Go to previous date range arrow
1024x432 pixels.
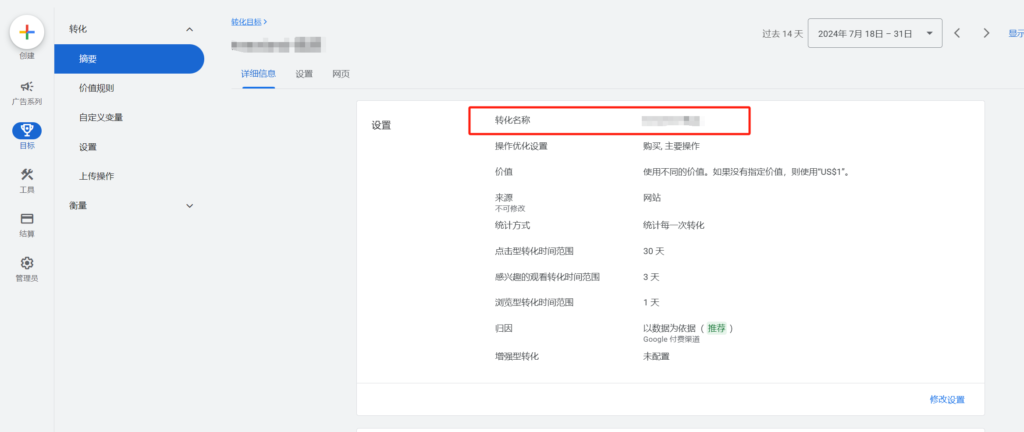[x=957, y=33]
